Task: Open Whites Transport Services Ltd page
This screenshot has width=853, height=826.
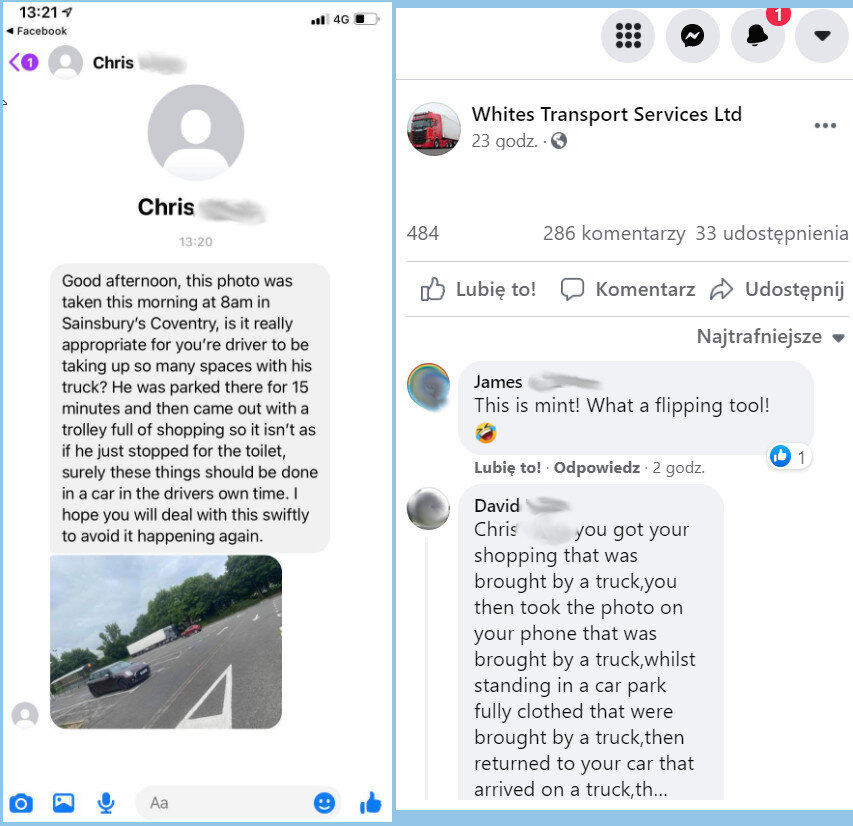Action: (607, 114)
